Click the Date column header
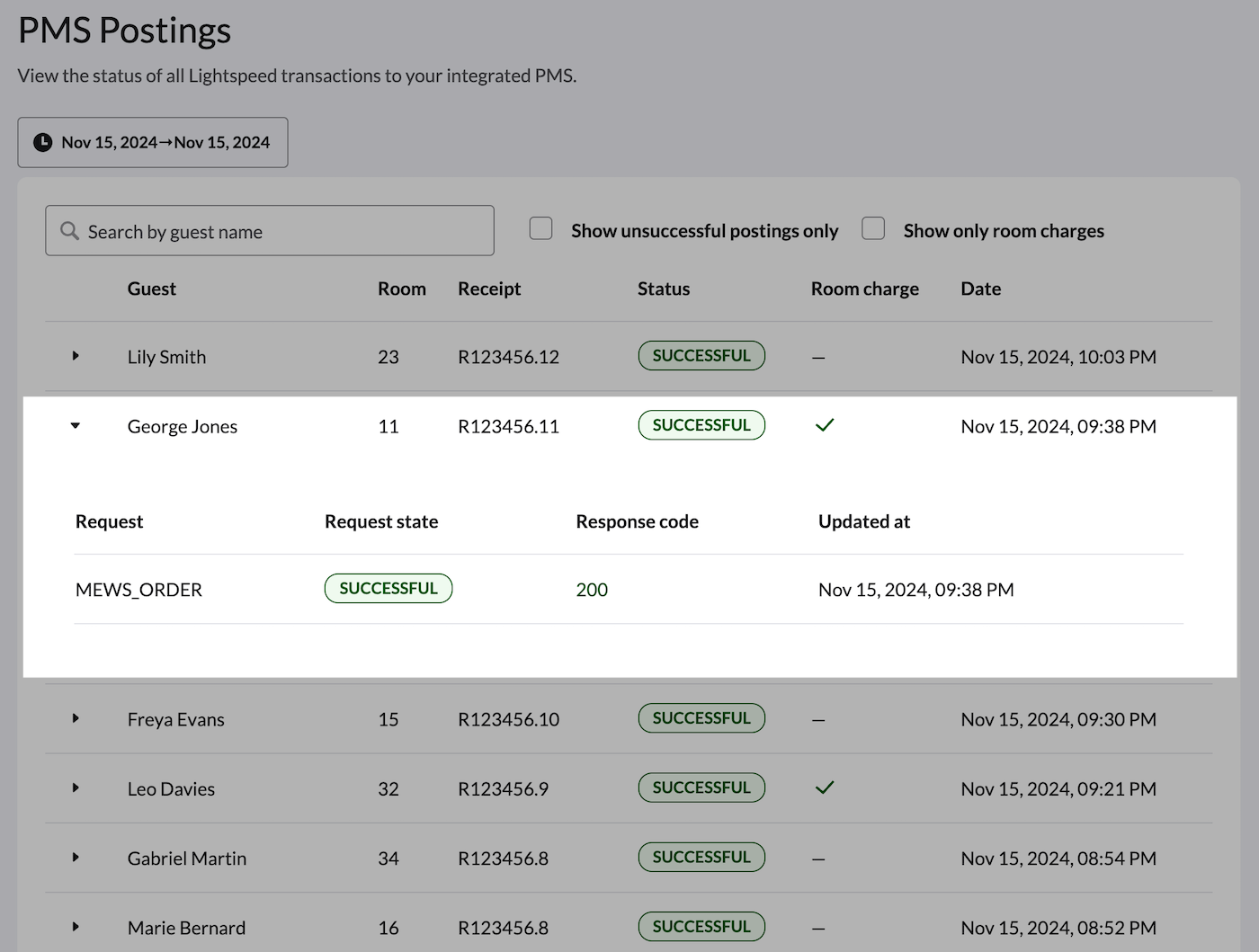The width and height of the screenshot is (1259, 952). tap(980, 289)
